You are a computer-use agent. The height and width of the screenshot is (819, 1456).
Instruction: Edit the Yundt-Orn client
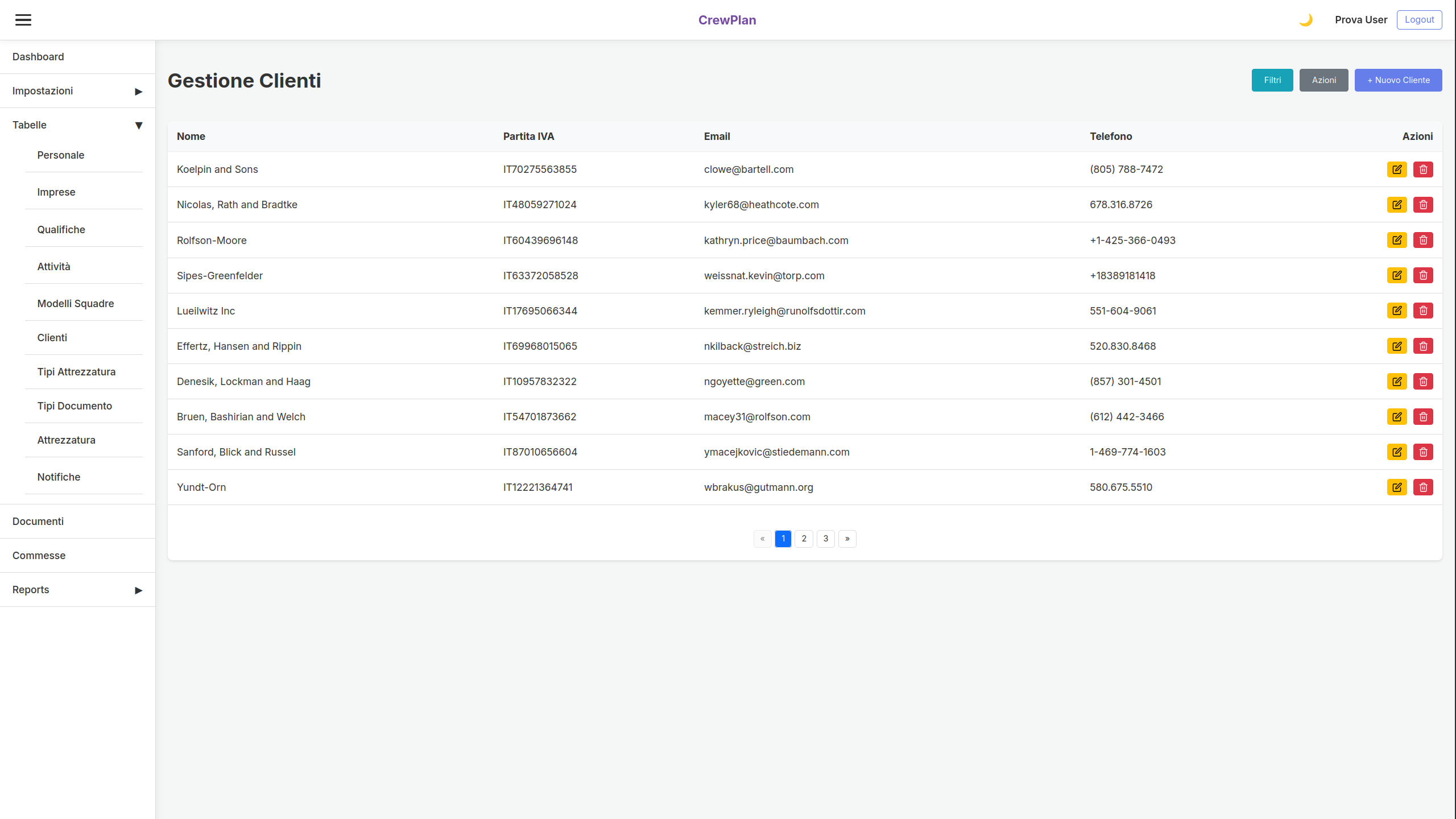1397,487
